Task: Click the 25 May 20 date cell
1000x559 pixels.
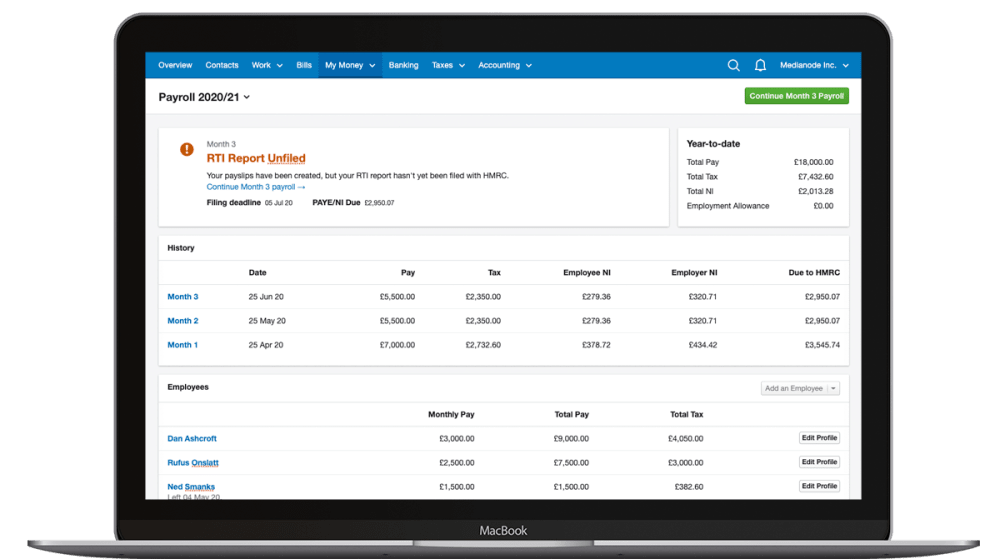Action: coord(267,321)
